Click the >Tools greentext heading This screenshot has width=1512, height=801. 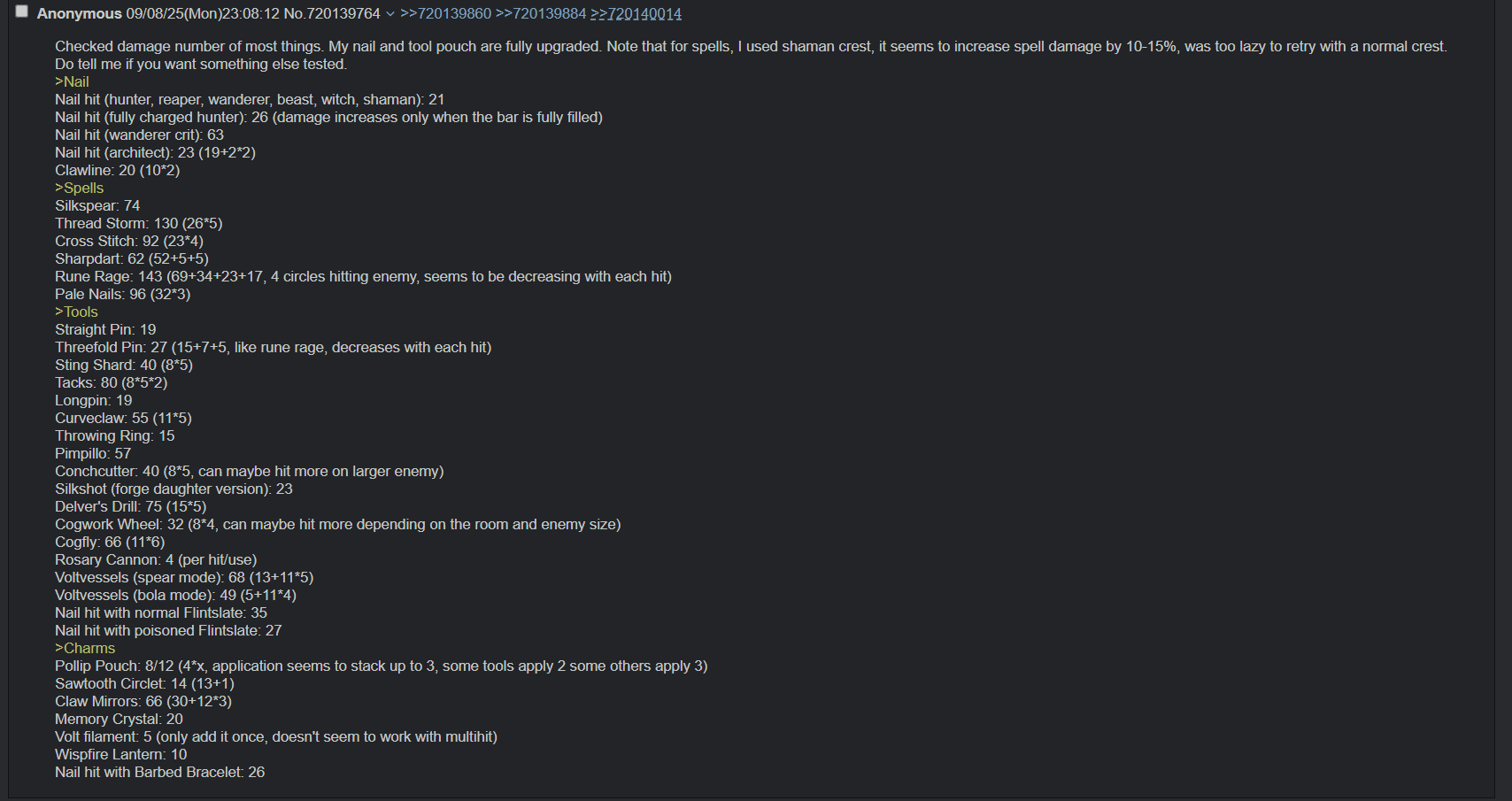76,312
